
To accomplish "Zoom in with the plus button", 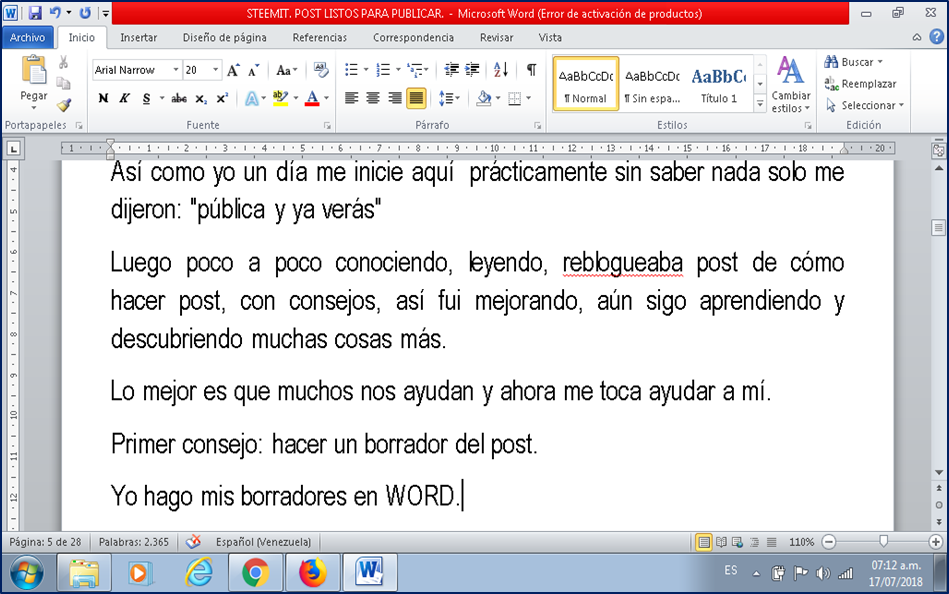I will [x=936, y=542].
